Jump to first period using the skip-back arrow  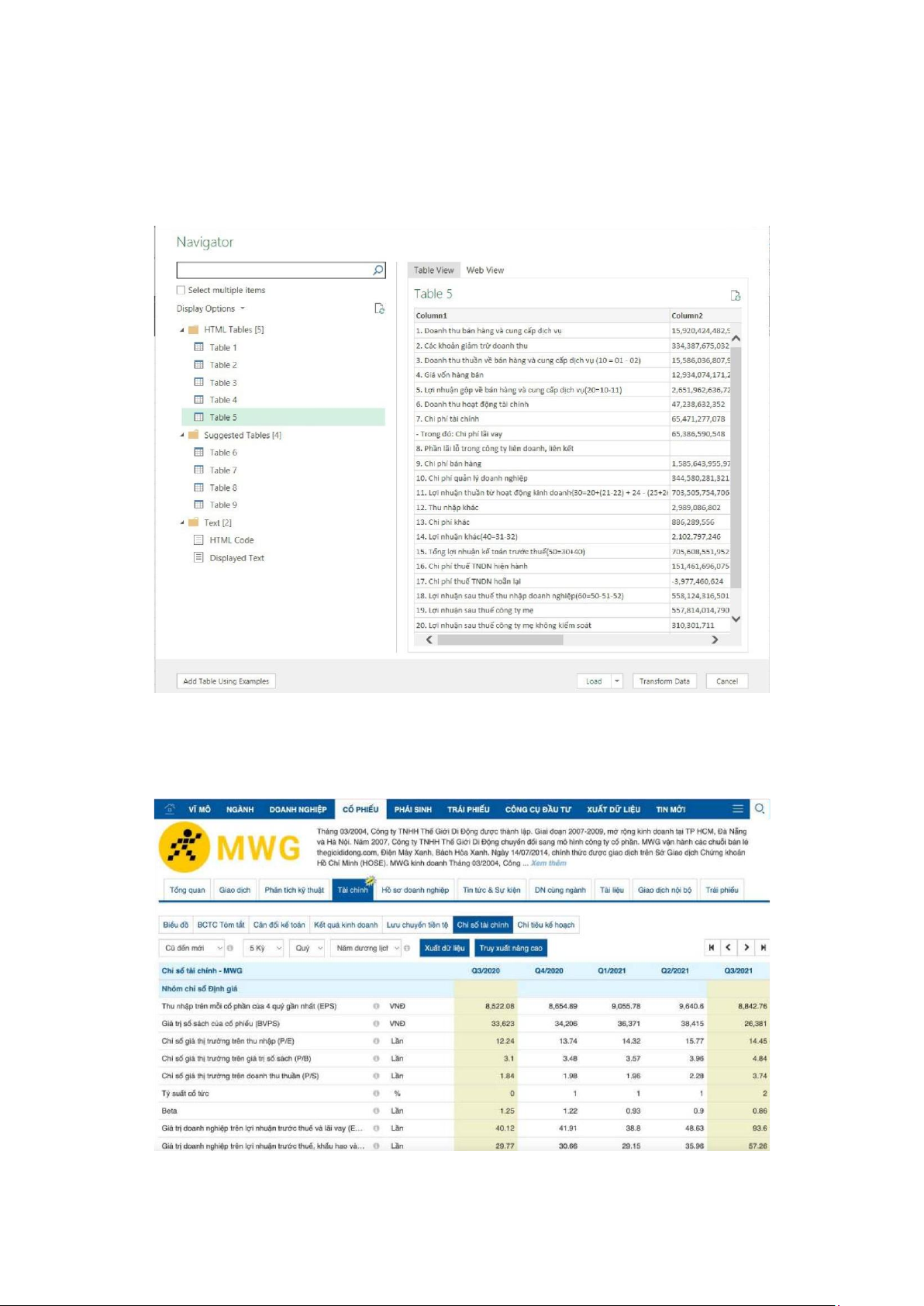pos(711,947)
